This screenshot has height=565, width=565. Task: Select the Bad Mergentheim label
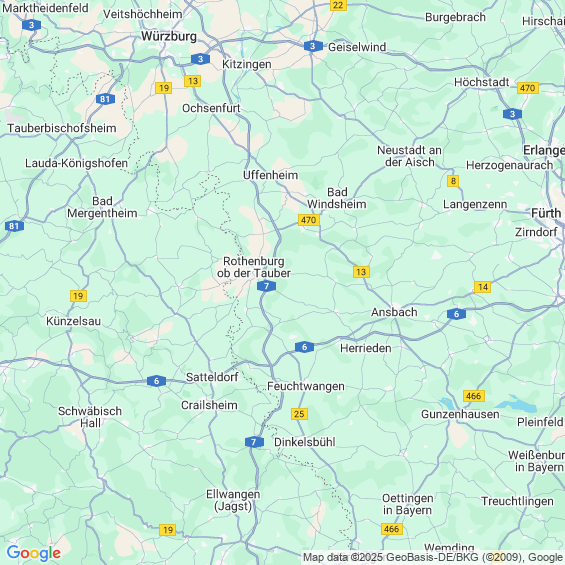click(102, 207)
